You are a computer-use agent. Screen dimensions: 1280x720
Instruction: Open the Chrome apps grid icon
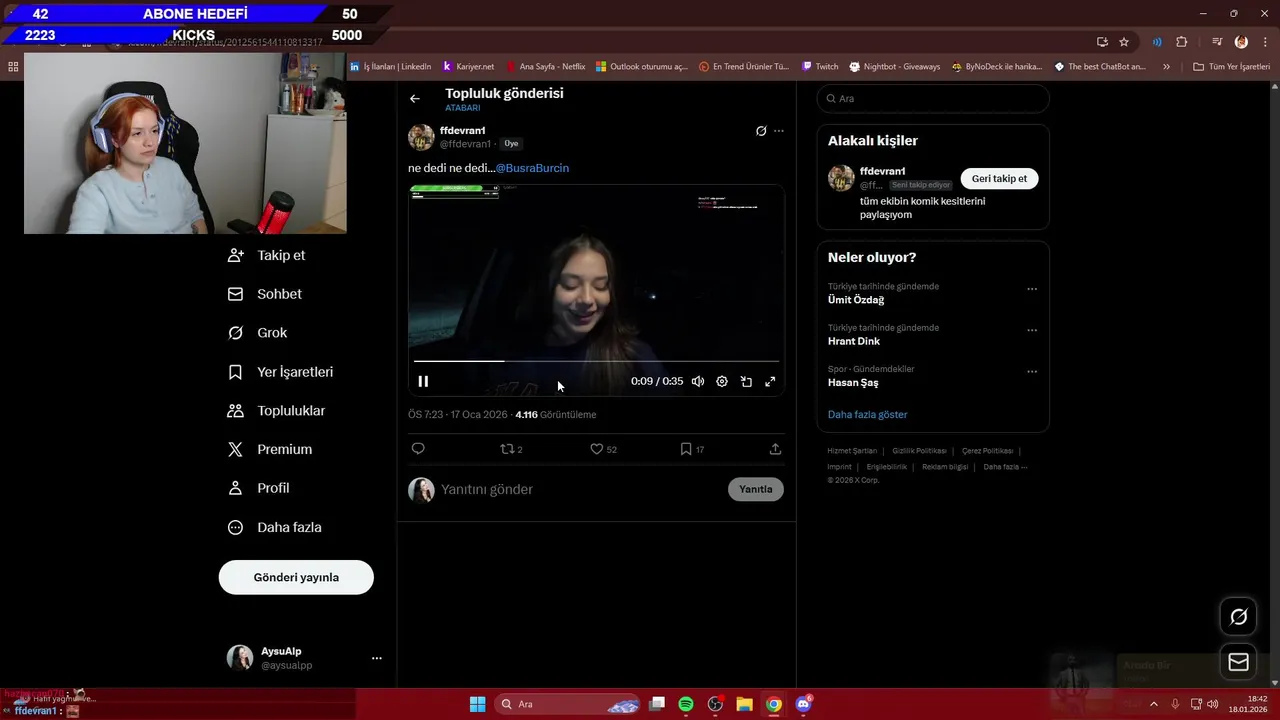coord(13,67)
